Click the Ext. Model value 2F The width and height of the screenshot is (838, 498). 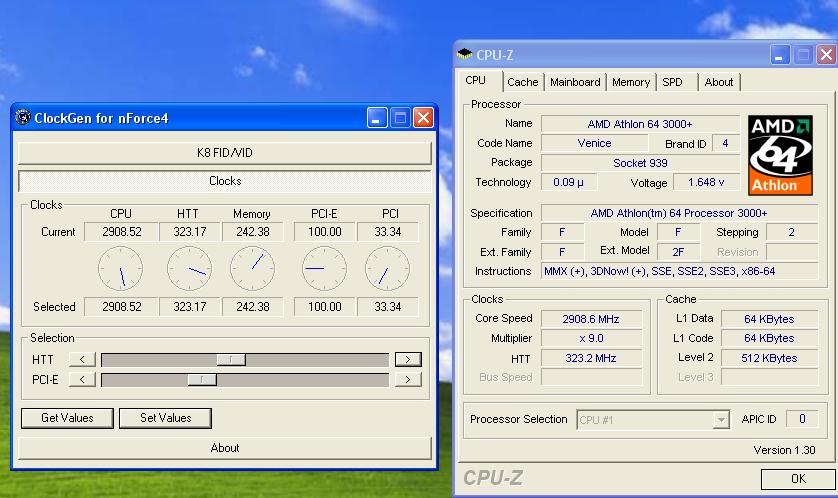pos(678,252)
